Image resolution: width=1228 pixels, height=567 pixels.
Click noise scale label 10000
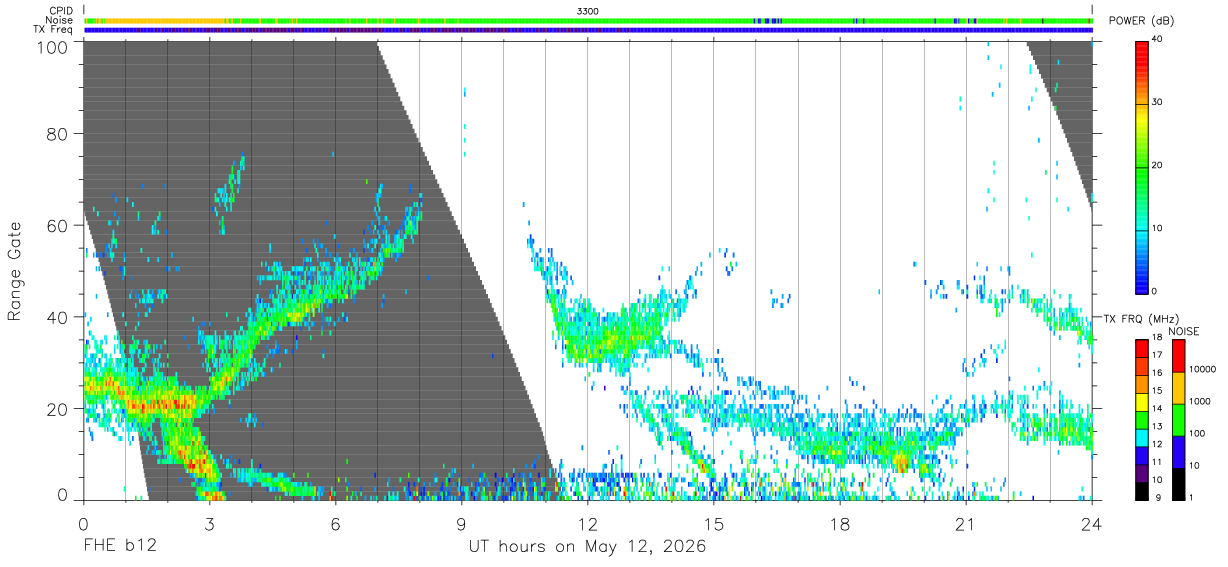tap(1203, 370)
